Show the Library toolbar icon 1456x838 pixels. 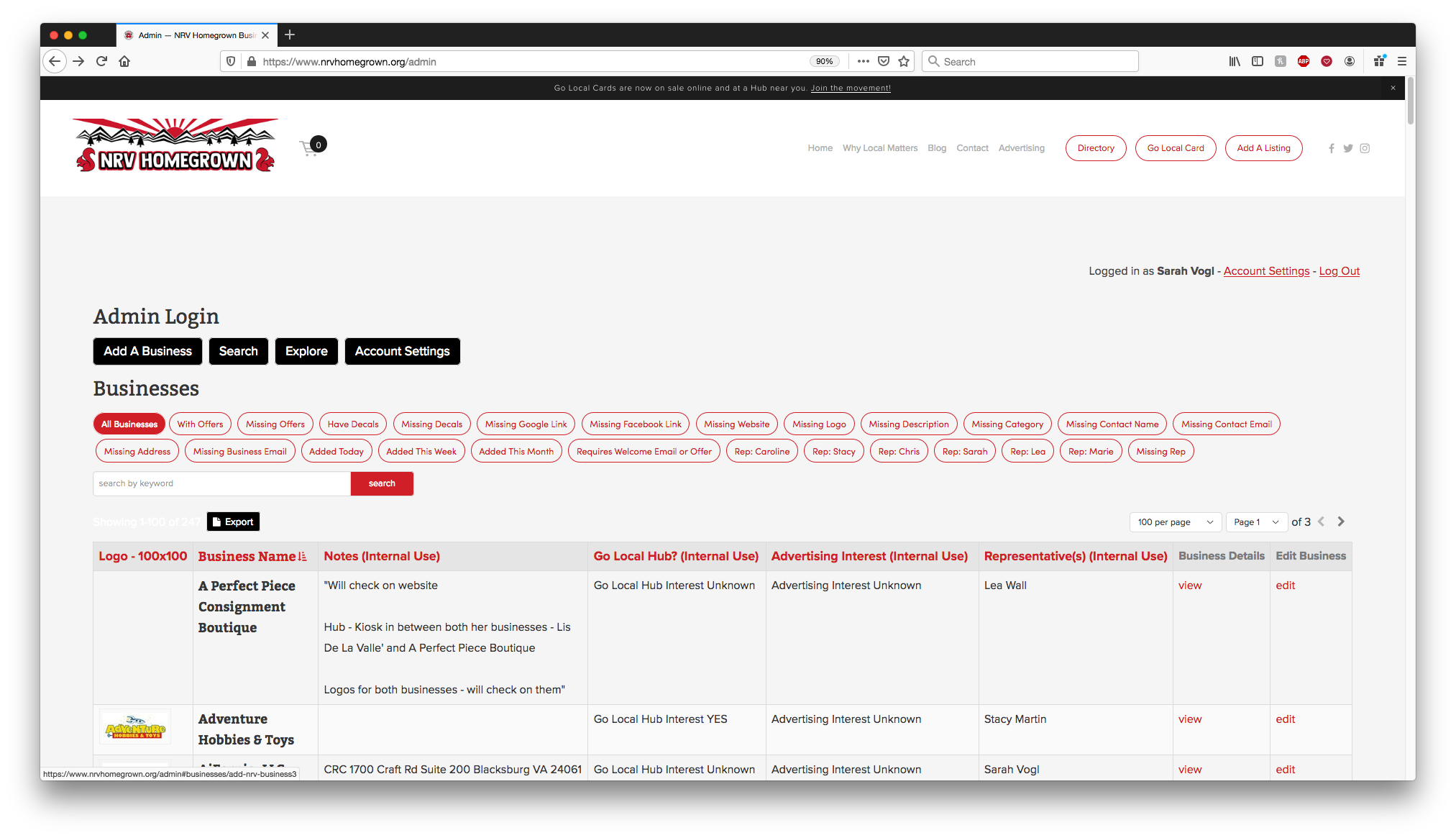(x=1235, y=62)
